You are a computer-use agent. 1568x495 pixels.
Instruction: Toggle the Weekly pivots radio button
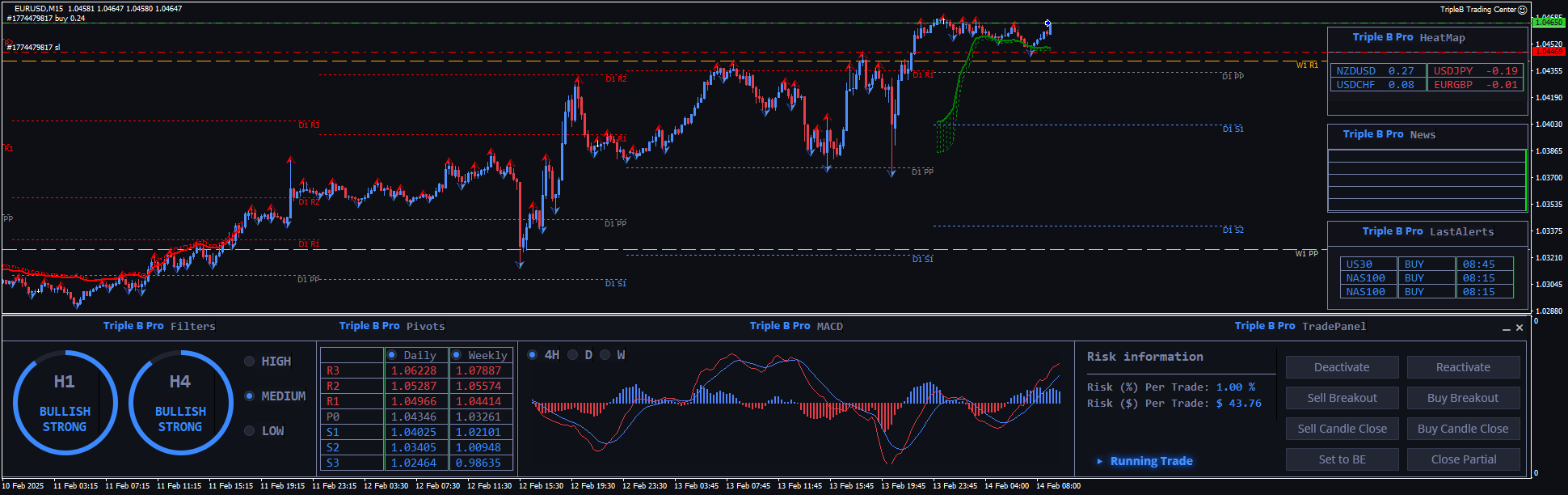(457, 355)
